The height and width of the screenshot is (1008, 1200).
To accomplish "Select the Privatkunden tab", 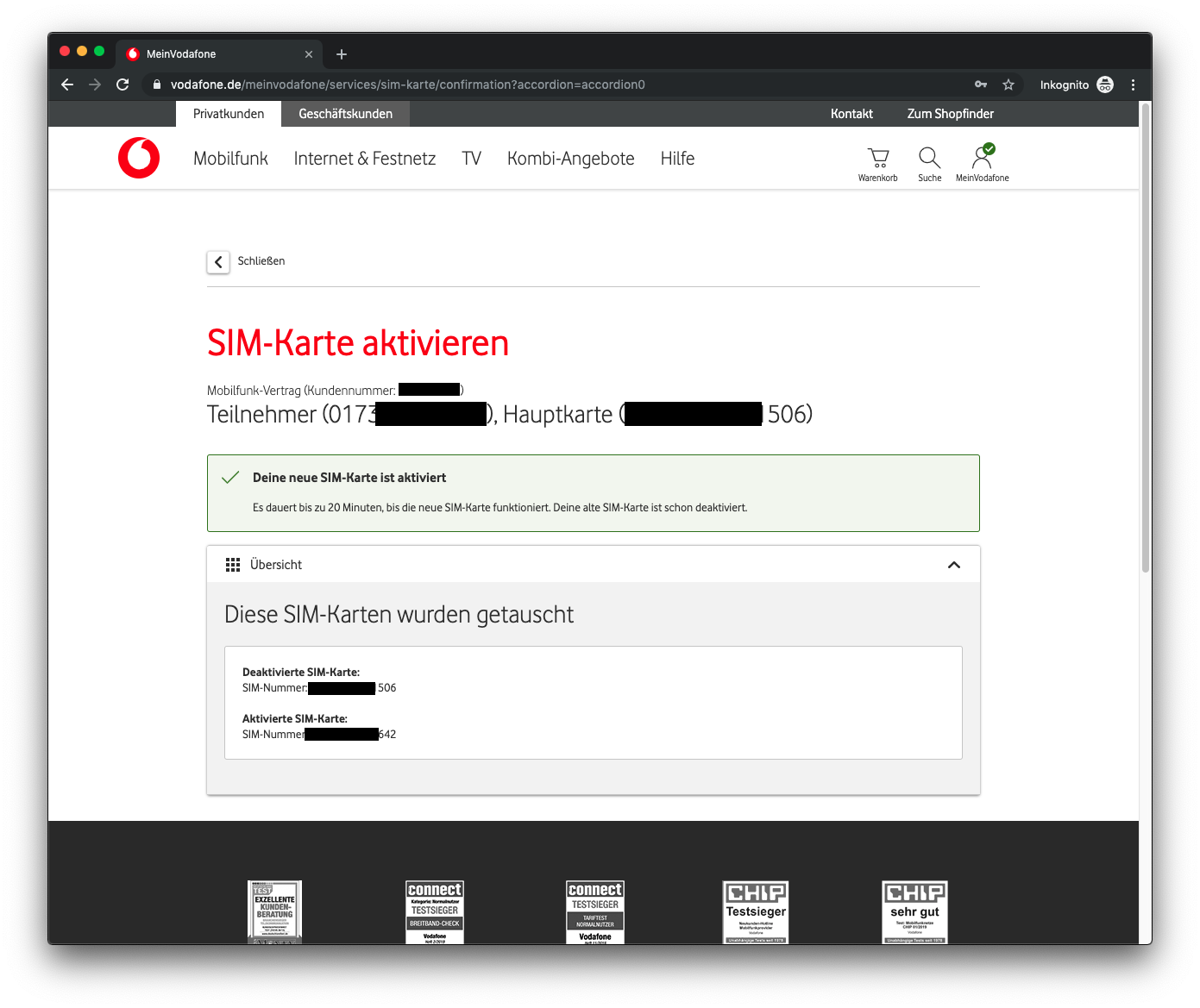I will pos(229,114).
